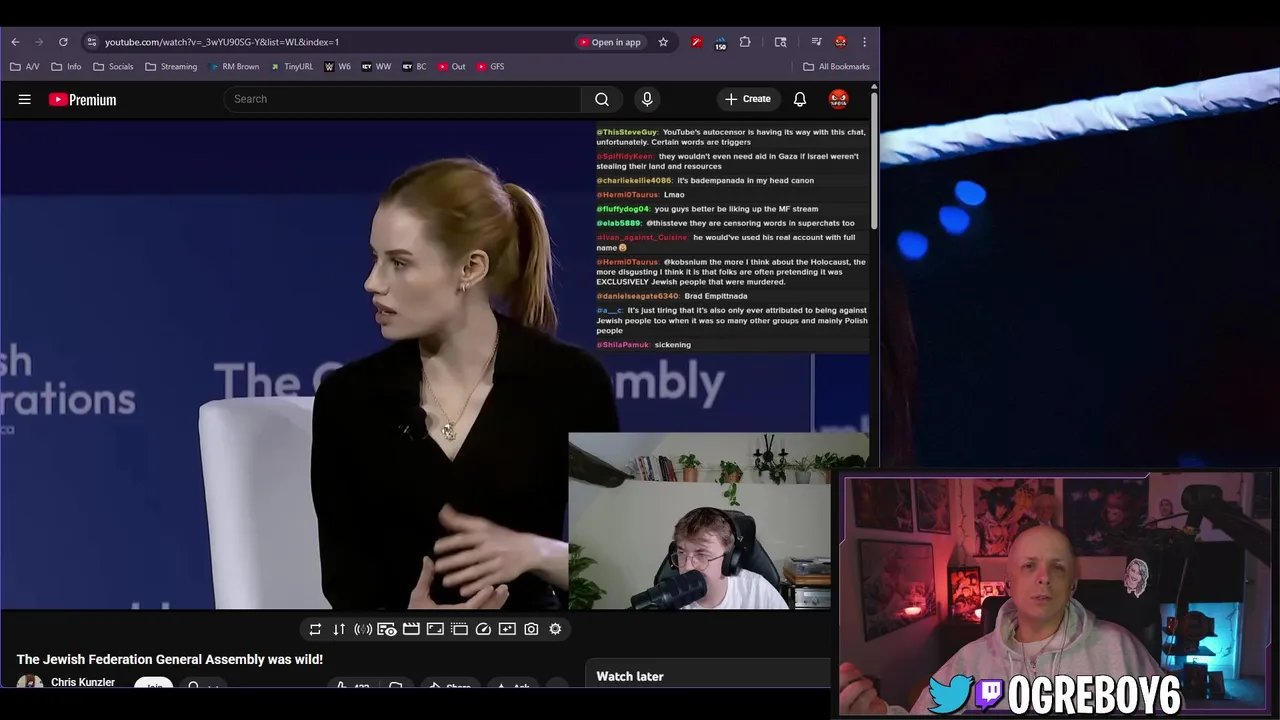Open the GFS bookmark

click(x=490, y=67)
